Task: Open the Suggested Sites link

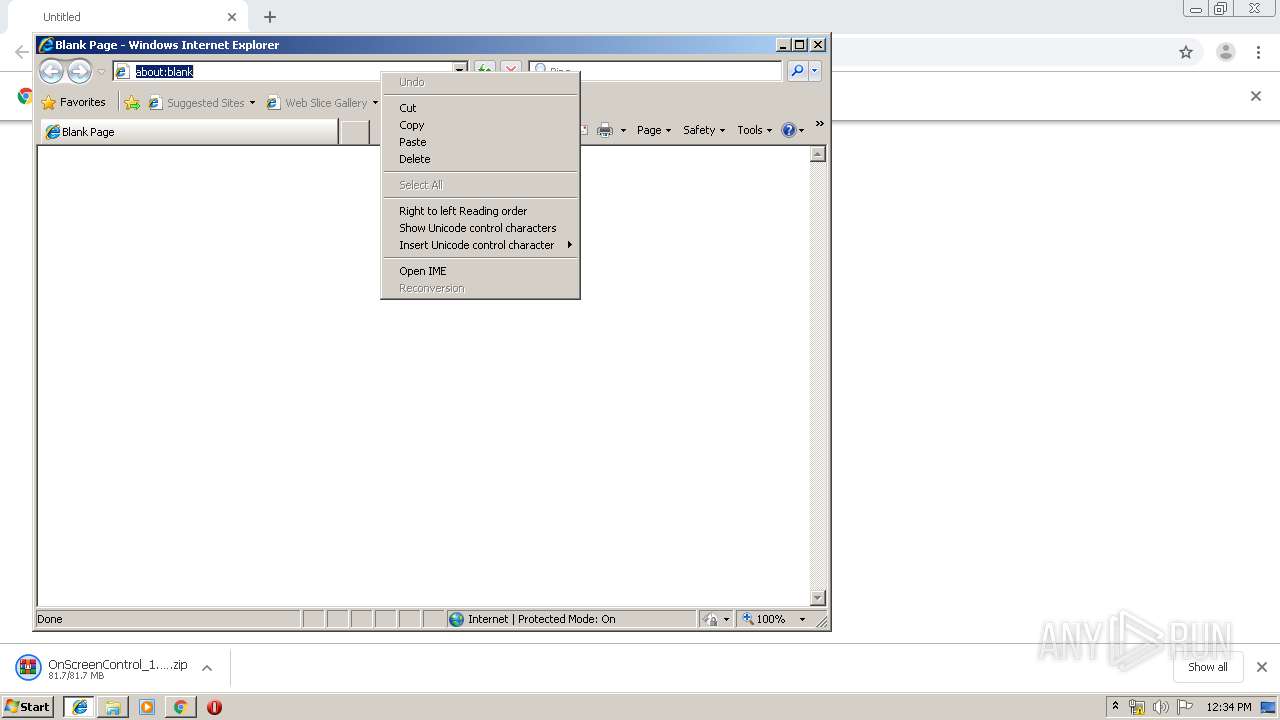Action: coord(201,102)
